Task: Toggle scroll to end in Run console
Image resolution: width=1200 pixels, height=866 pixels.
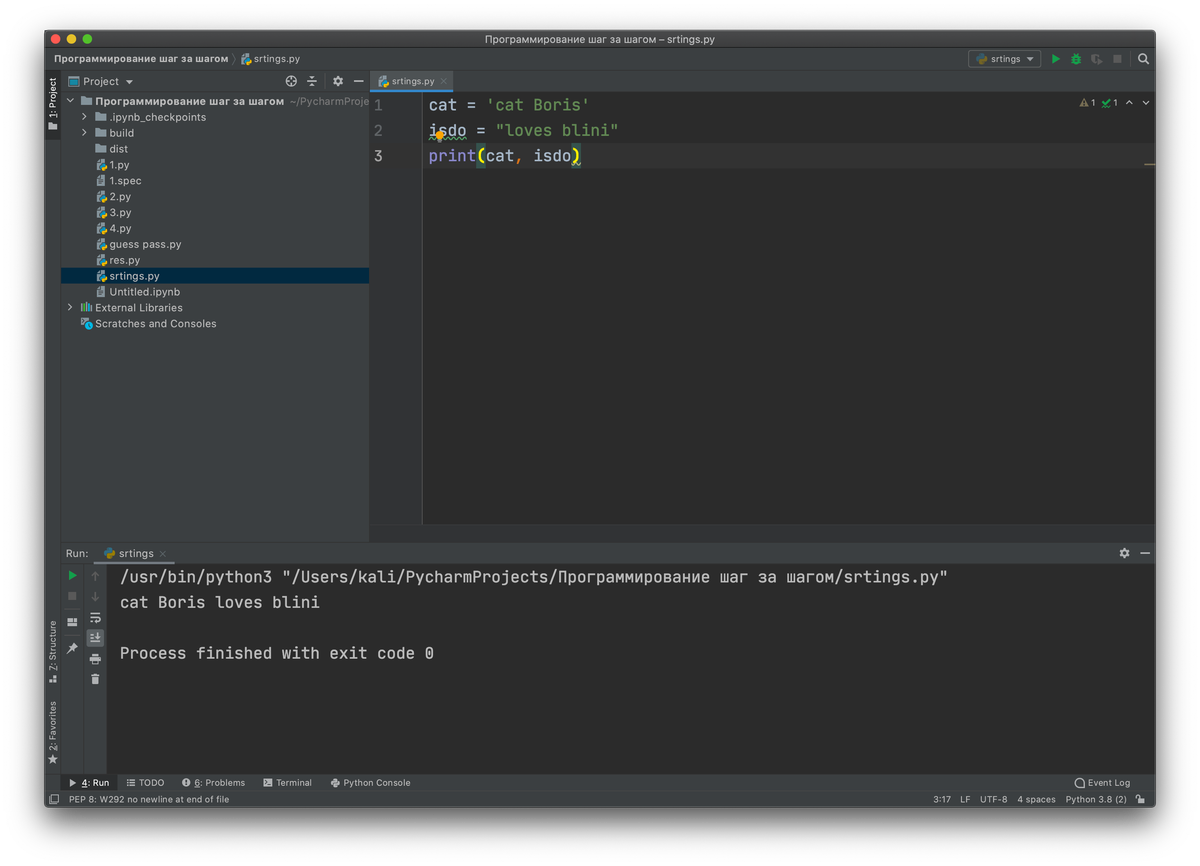Action: (95, 638)
